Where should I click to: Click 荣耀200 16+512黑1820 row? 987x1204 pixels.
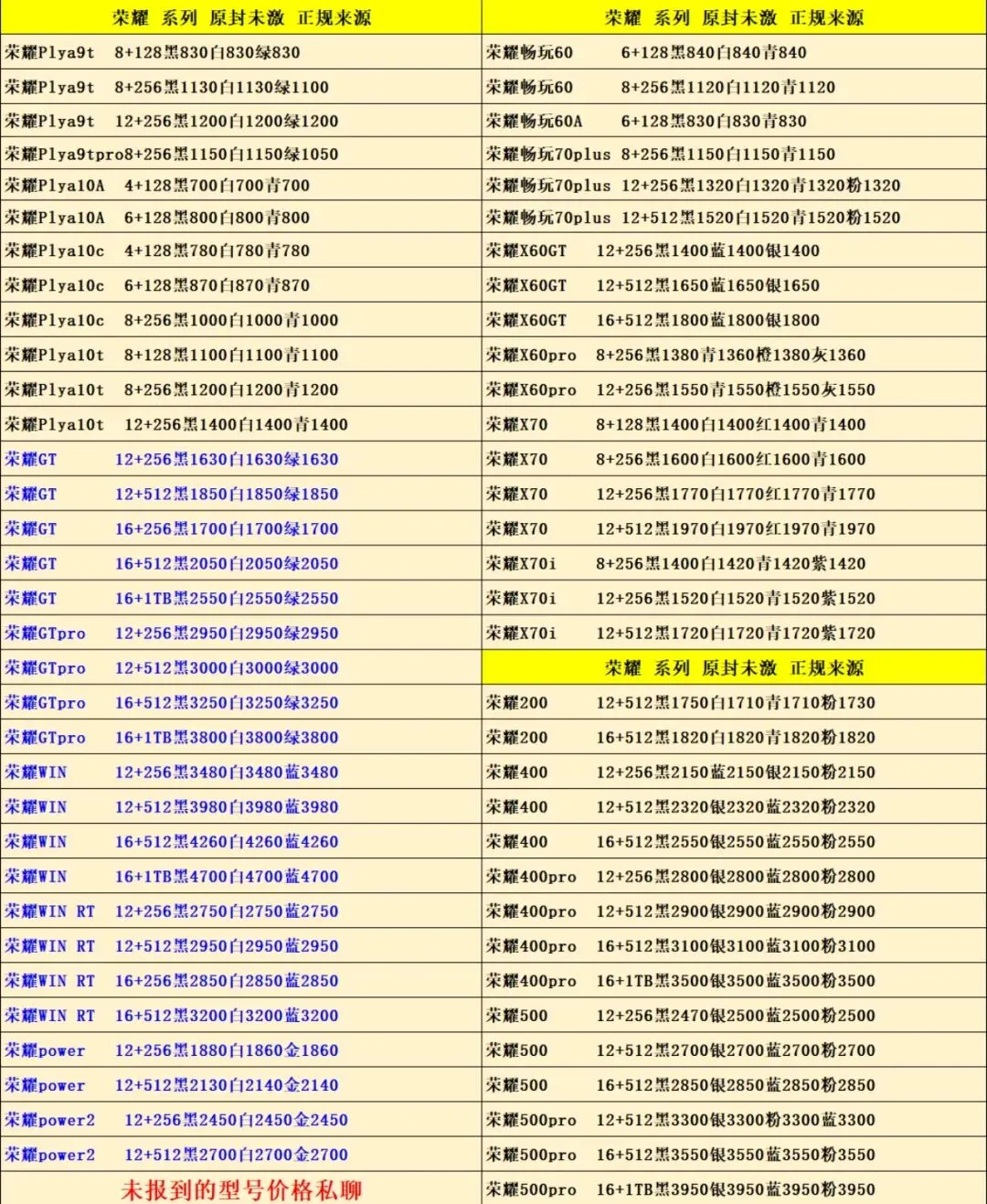click(x=734, y=737)
